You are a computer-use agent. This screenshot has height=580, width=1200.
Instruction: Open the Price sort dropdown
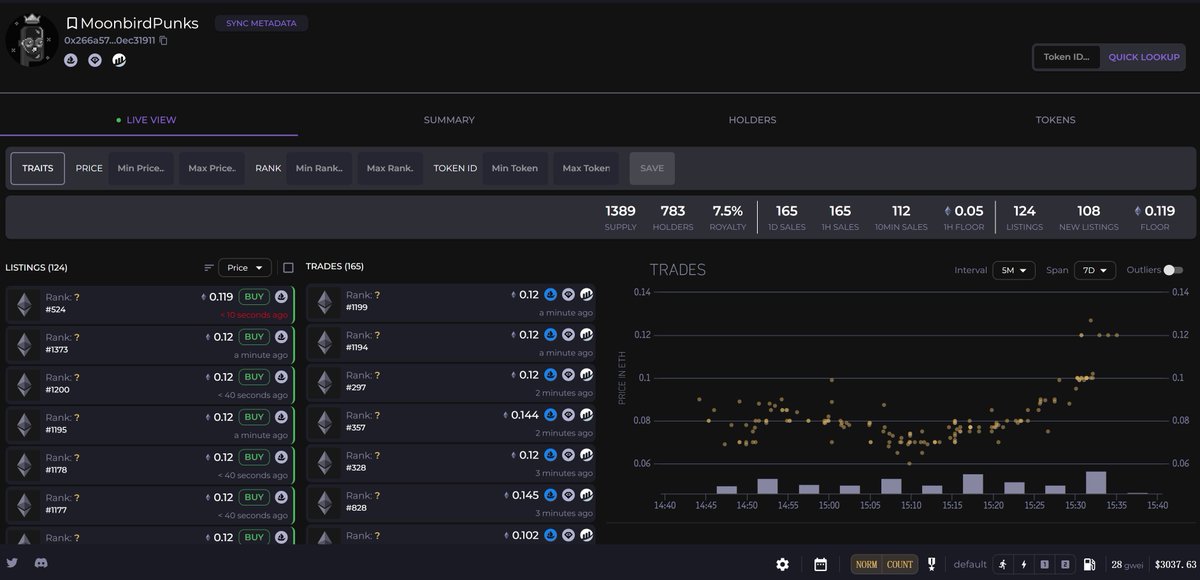pyautogui.click(x=245, y=268)
